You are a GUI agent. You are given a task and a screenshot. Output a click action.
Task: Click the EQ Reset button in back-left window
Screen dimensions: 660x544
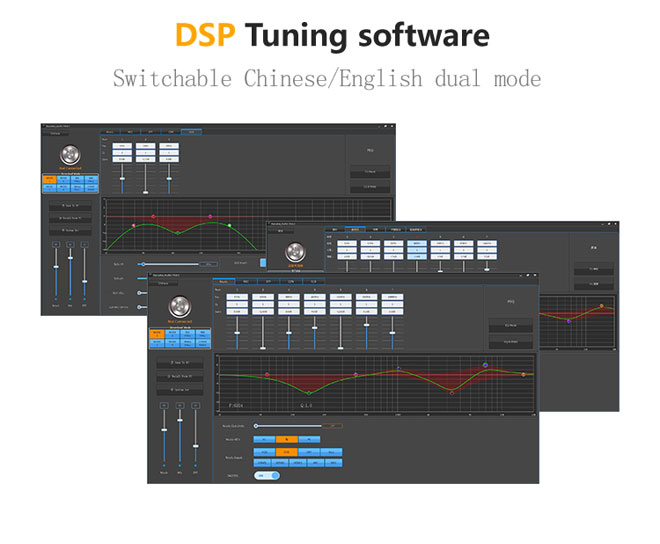[370, 172]
